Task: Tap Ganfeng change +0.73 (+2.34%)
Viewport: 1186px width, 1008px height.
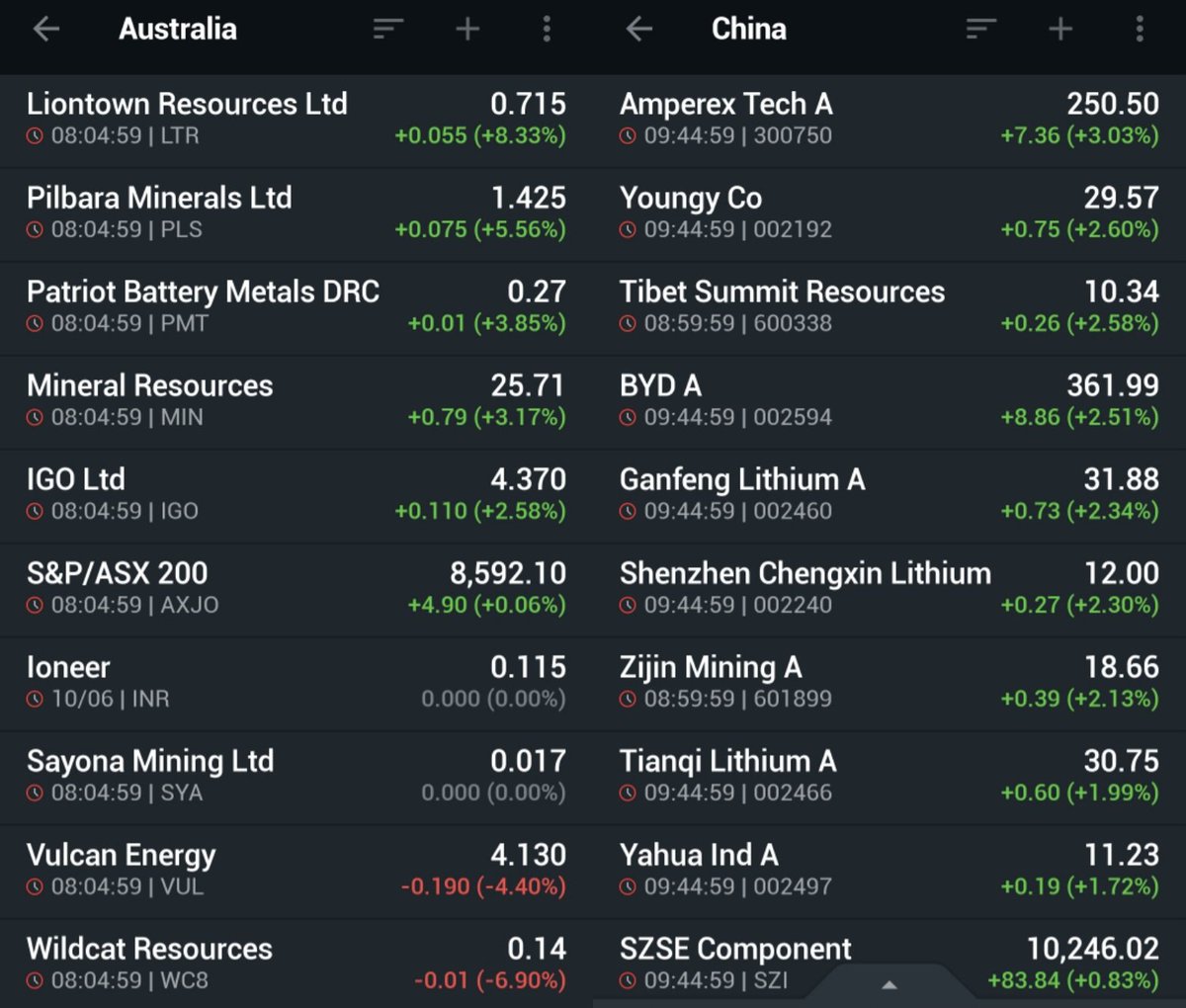Action: (x=1079, y=511)
